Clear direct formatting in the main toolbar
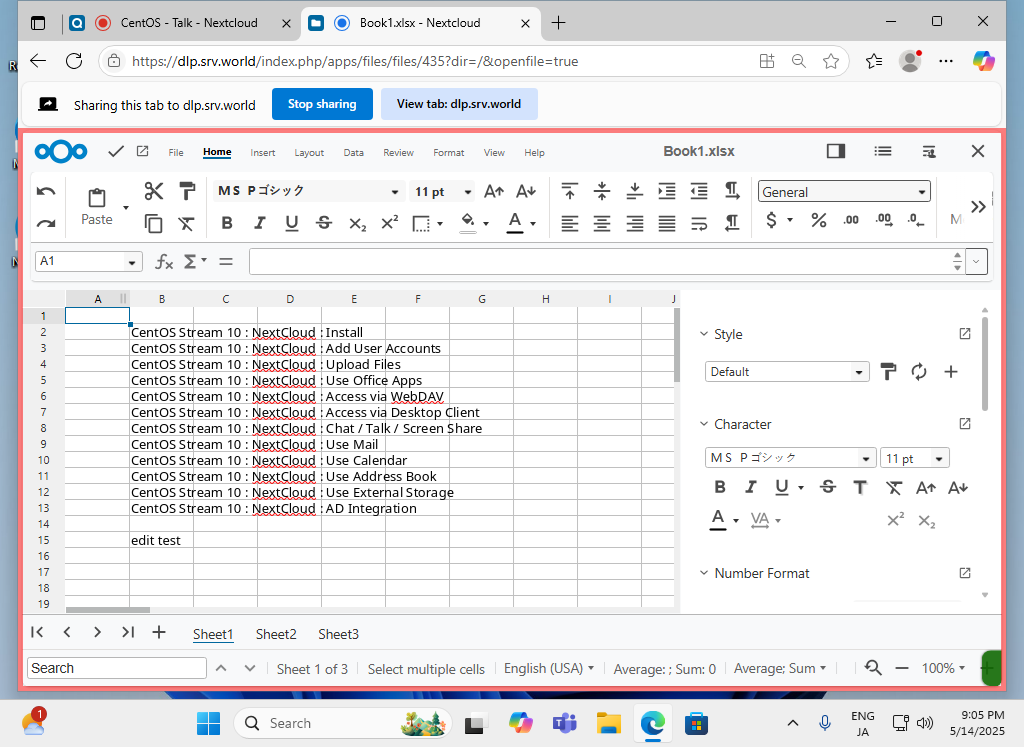 click(186, 223)
